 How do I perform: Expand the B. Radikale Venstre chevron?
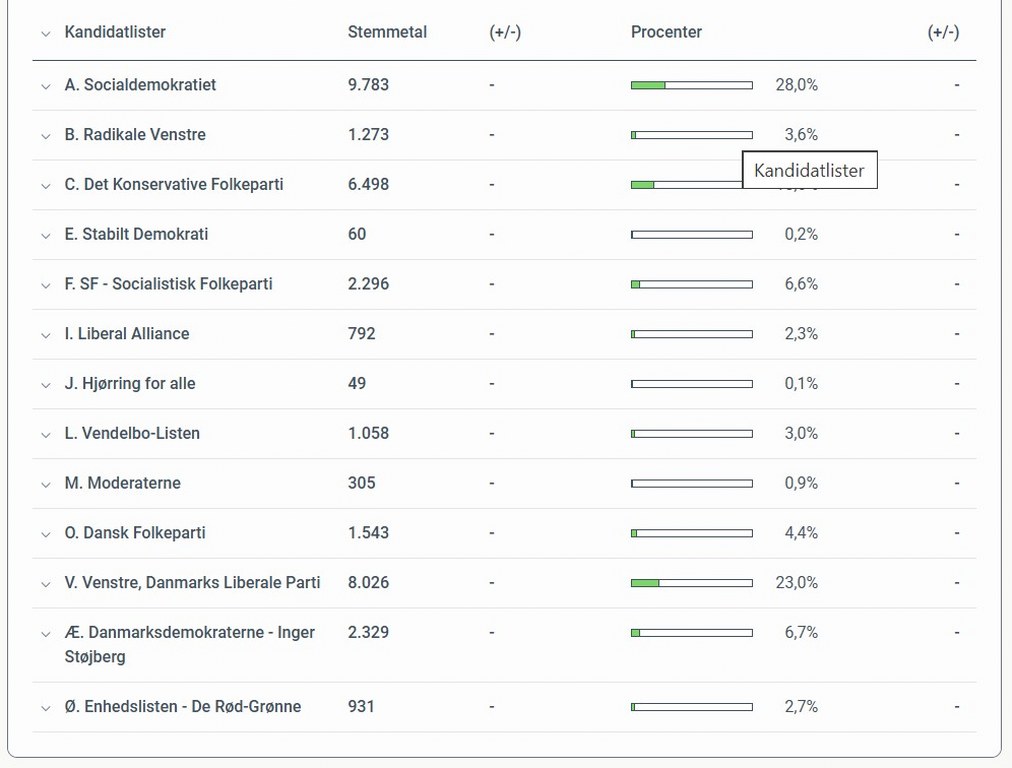tap(45, 136)
